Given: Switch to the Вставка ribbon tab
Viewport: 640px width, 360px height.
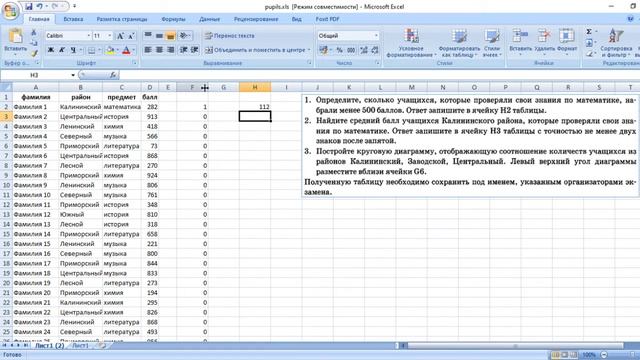Looking at the screenshot, I should (73, 19).
